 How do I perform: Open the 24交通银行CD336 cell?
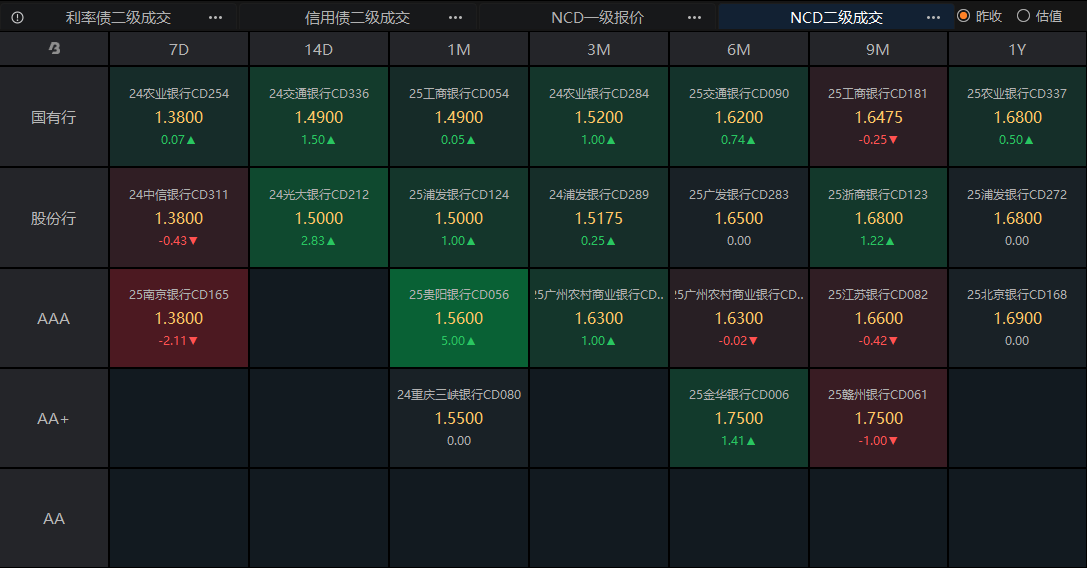point(319,117)
